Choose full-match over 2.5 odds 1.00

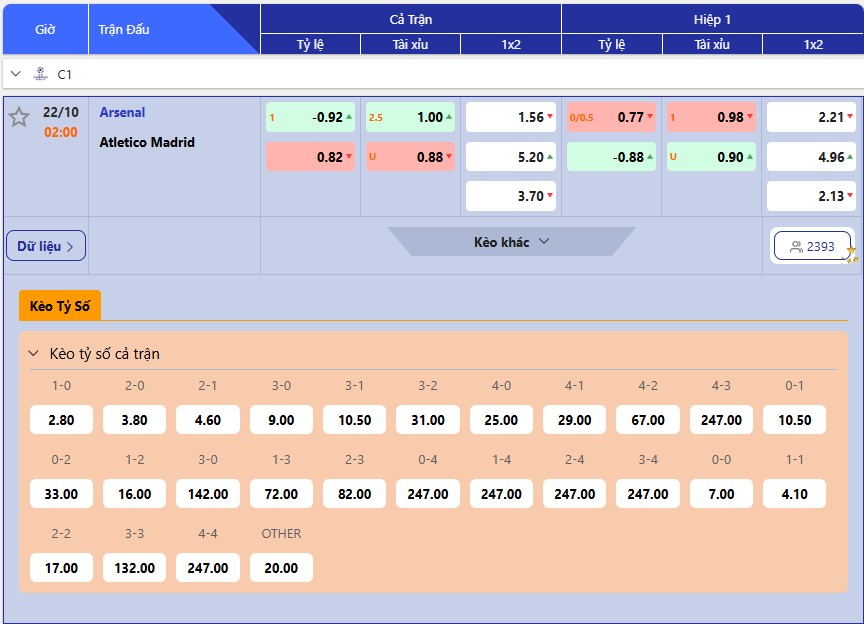click(x=410, y=117)
